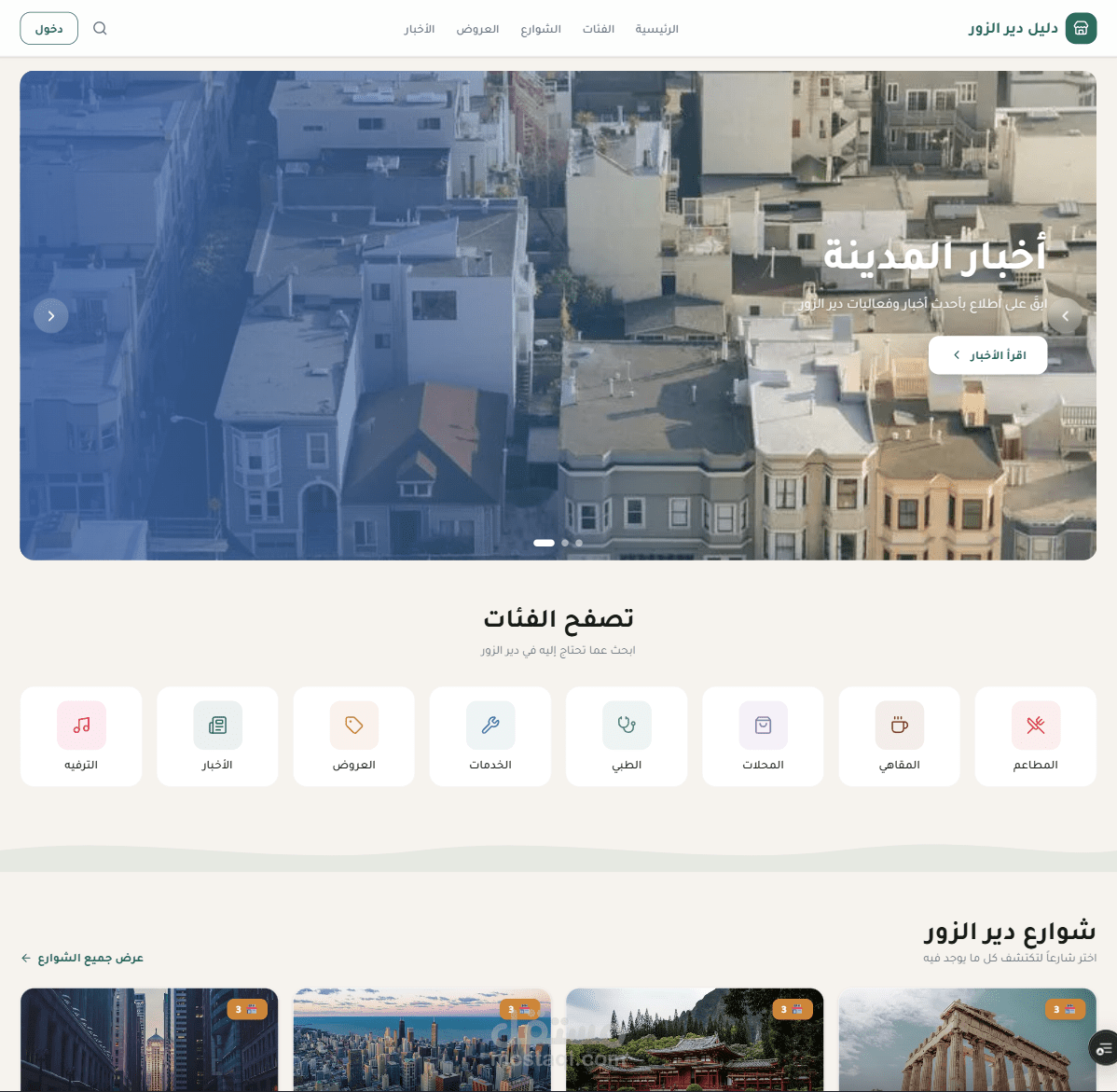
Task: Open المطاعم category label
Action: pyautogui.click(x=1035, y=765)
